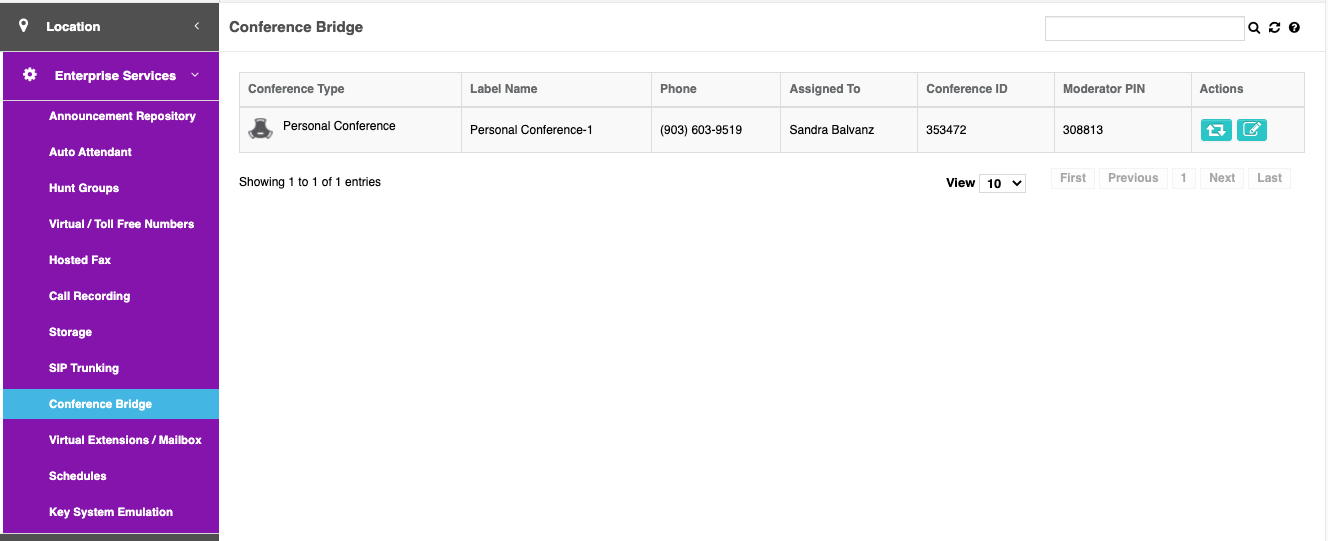
Task: Sort table by Label Name header
Action: click(x=503, y=89)
